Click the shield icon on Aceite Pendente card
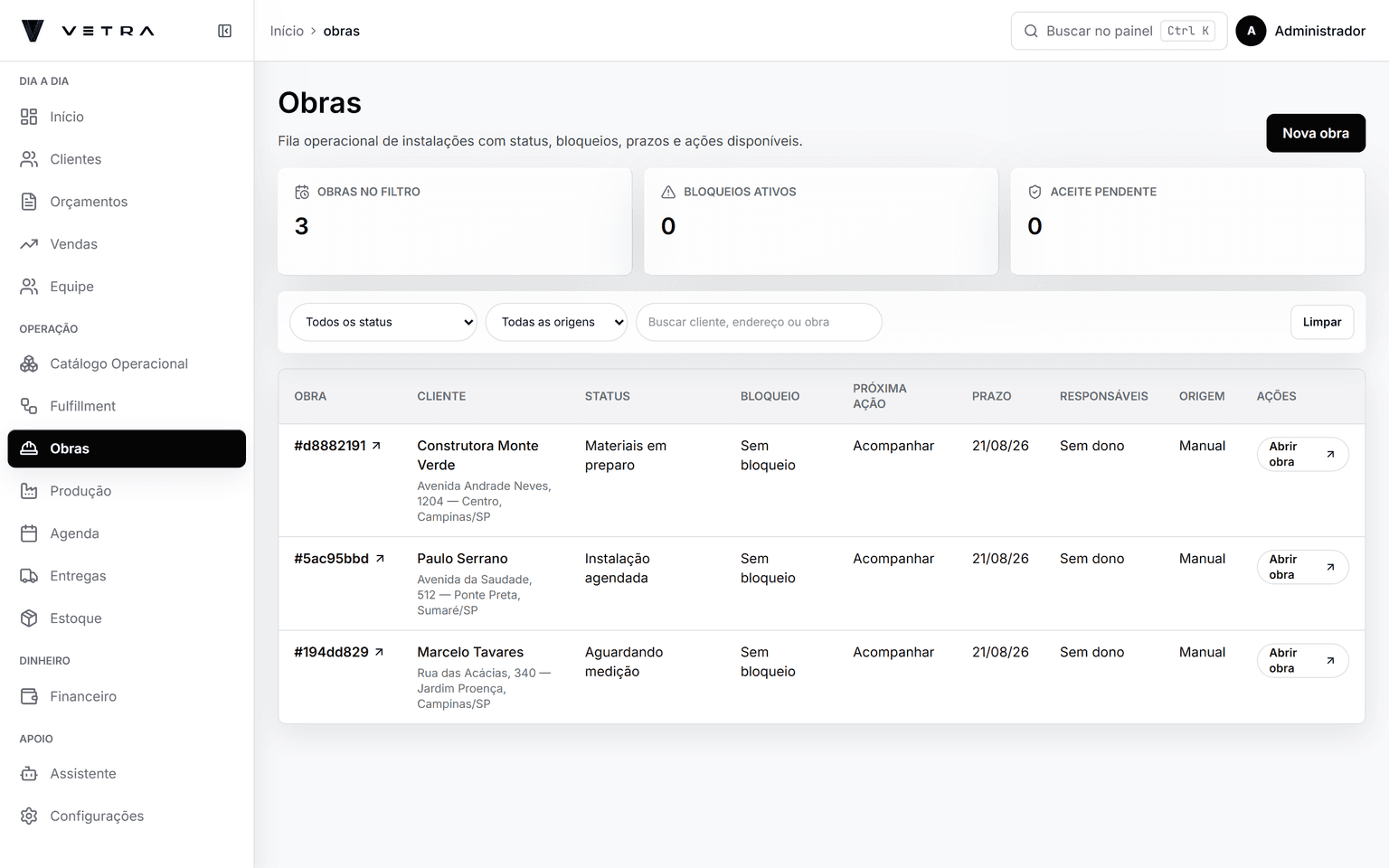This screenshot has width=1389, height=868. pyautogui.click(x=1035, y=192)
